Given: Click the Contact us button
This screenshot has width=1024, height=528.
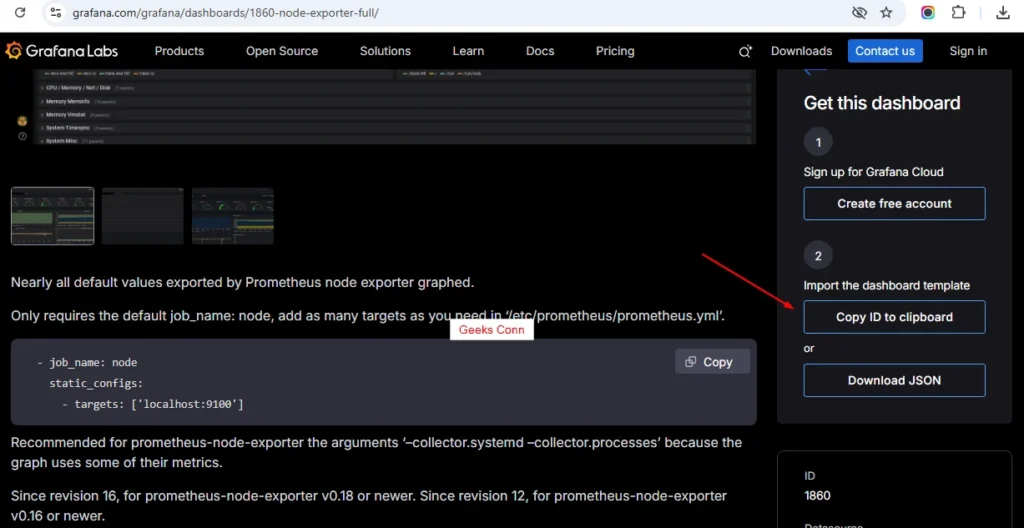Looking at the screenshot, I should (885, 51).
